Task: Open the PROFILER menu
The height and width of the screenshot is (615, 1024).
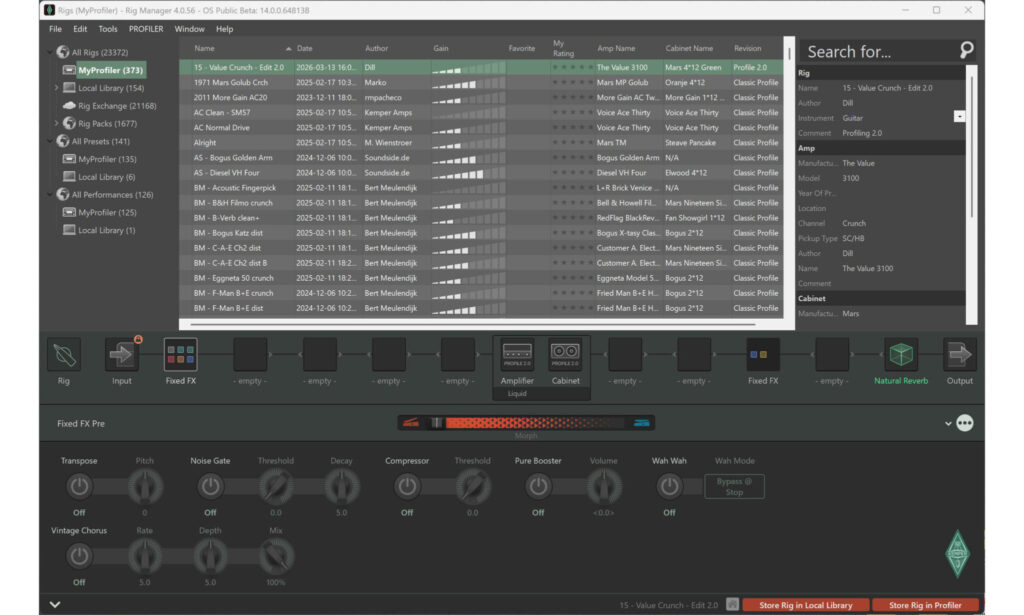Action: tap(146, 28)
